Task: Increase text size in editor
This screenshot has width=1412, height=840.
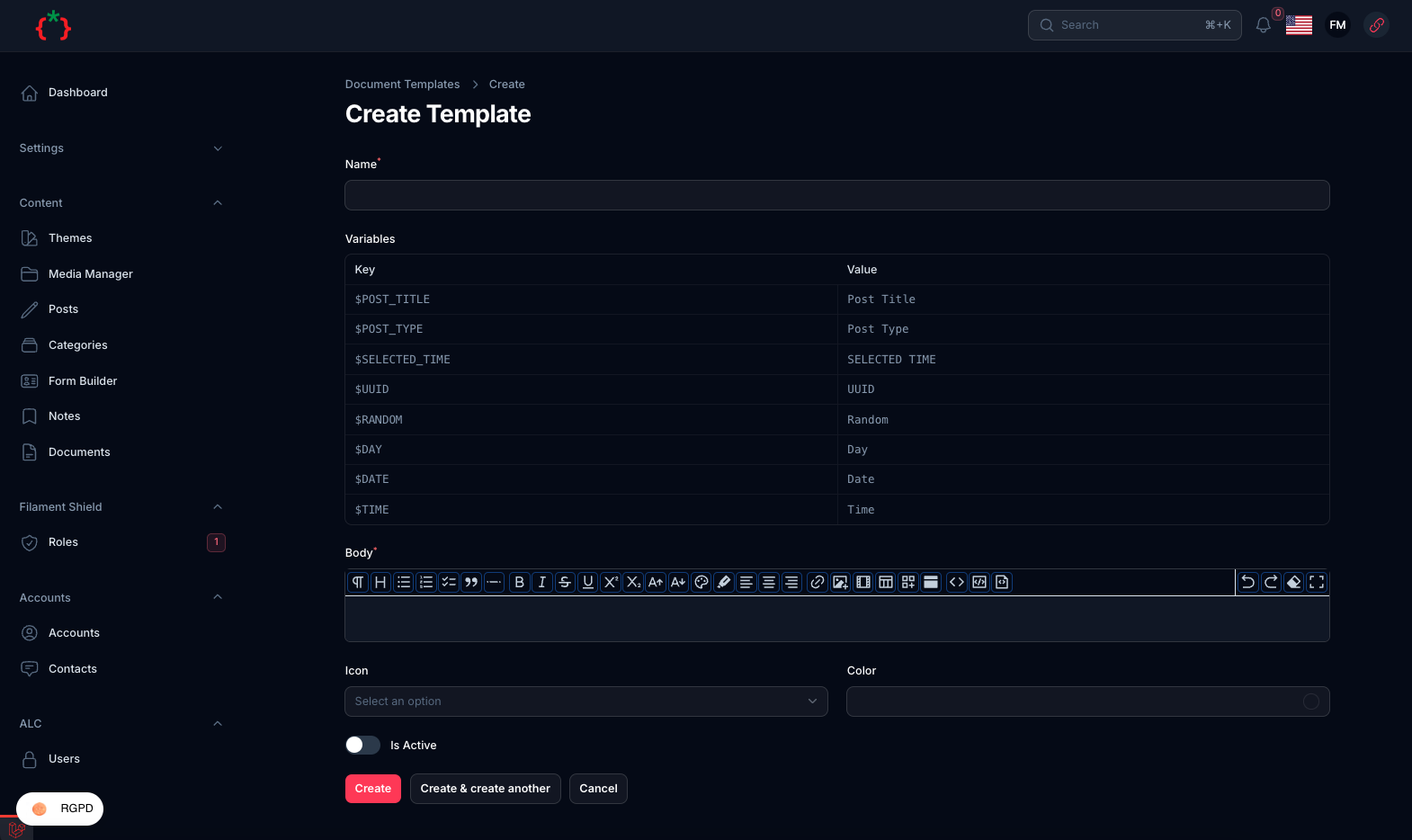Action: [656, 582]
